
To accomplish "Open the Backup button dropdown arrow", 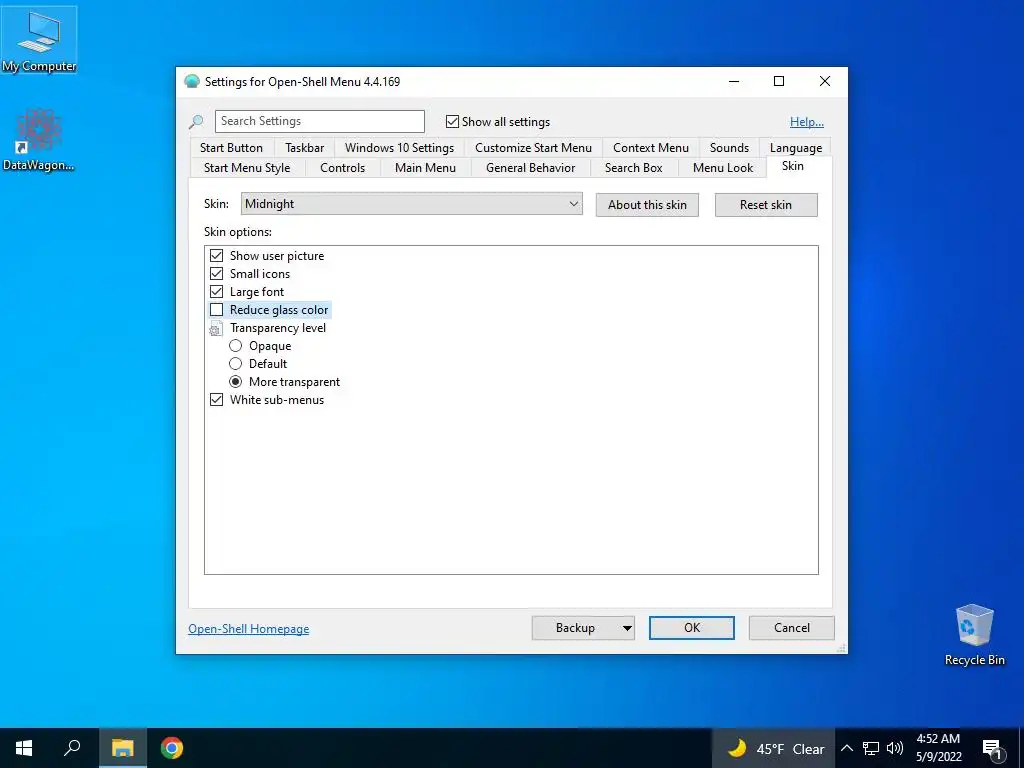I will click(626, 628).
